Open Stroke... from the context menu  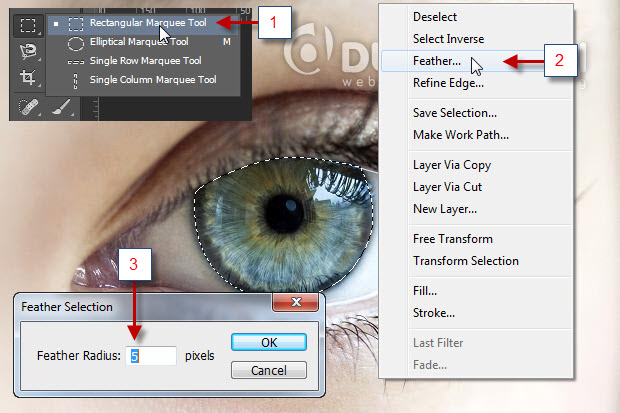tap(434, 313)
